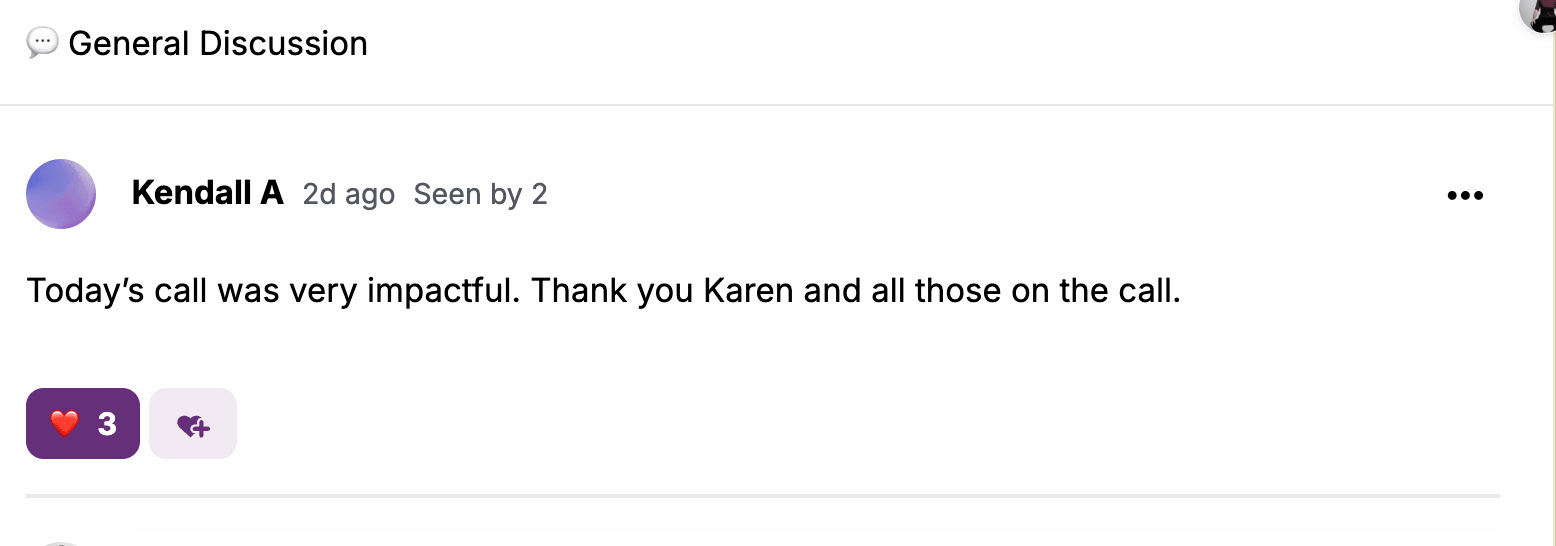The height and width of the screenshot is (546, 1556).
Task: Click the post text about today's call
Action: coord(603,291)
